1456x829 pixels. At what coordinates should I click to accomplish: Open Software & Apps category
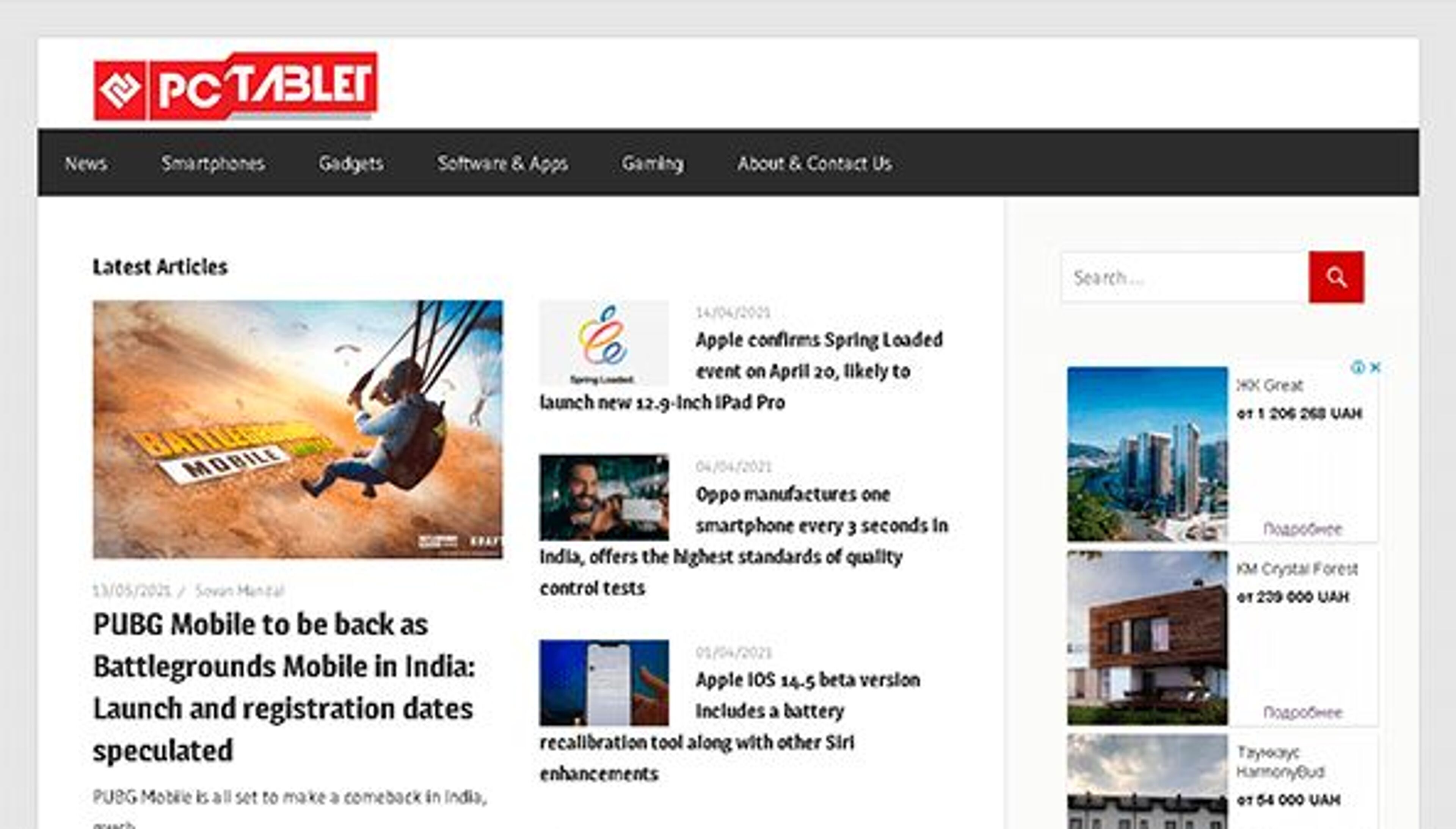coord(503,164)
